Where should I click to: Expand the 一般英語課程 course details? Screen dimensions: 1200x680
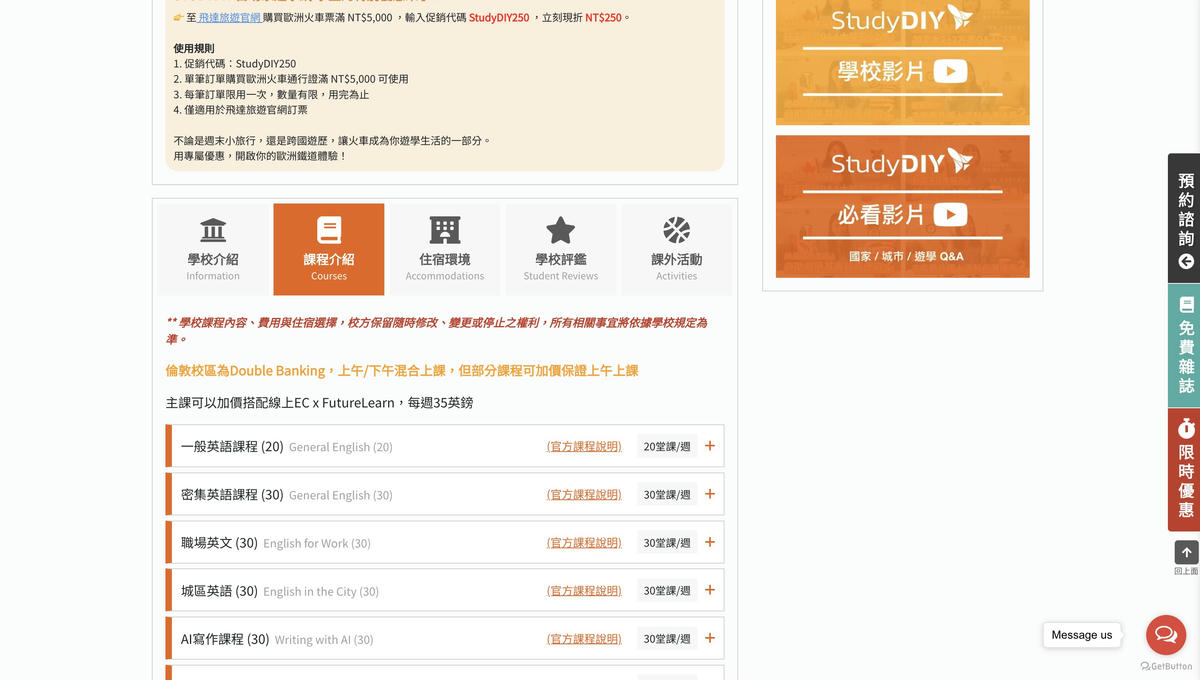tap(709, 446)
